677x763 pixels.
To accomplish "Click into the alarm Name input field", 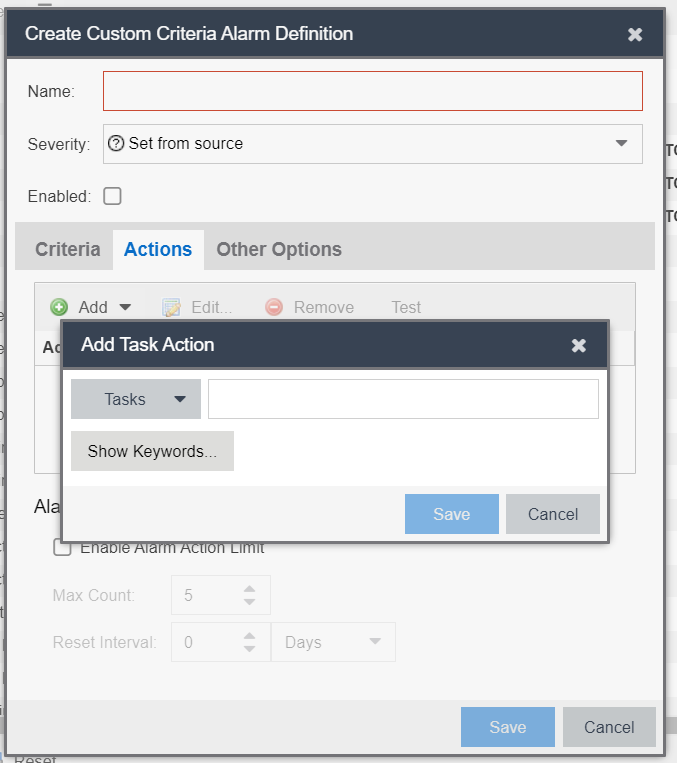I will pyautogui.click(x=372, y=91).
